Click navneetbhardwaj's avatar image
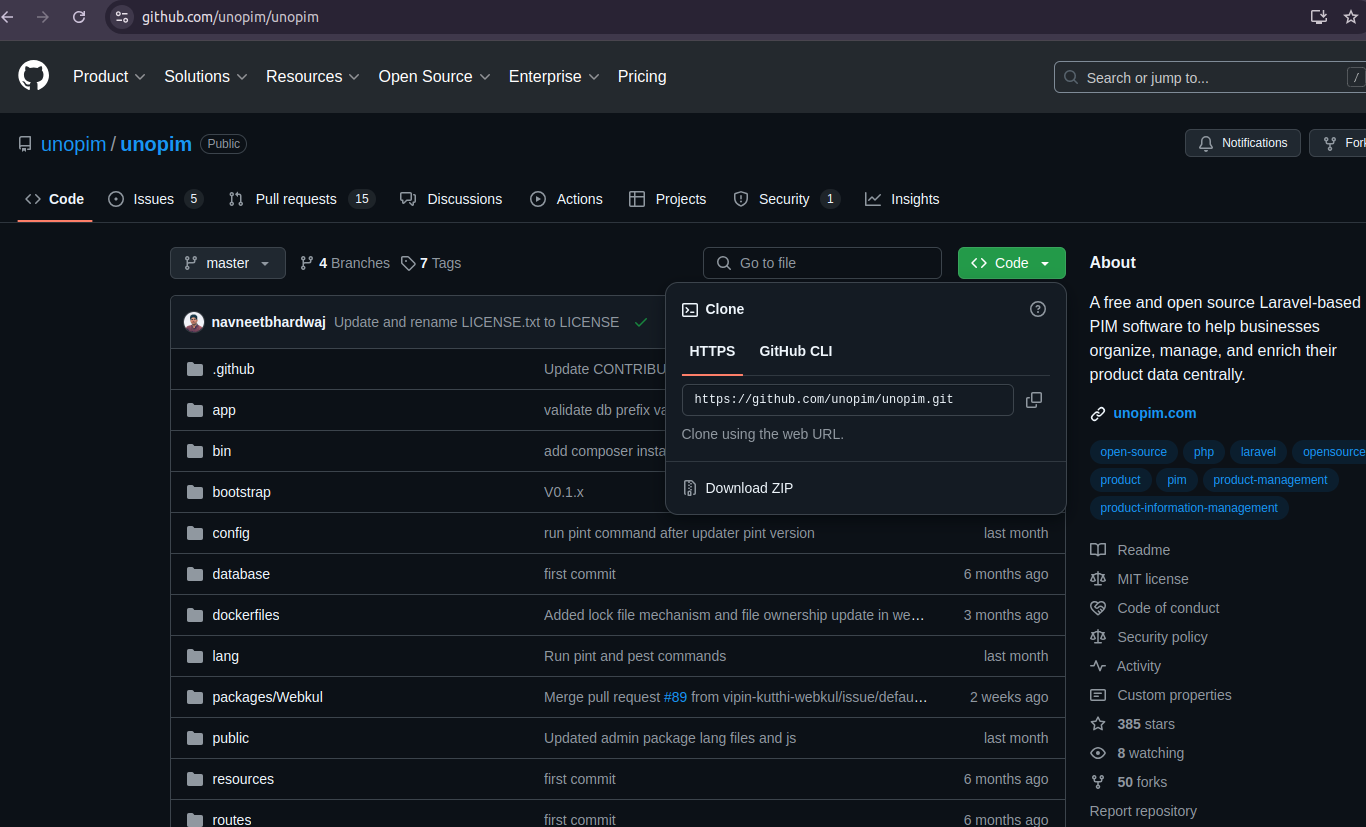This screenshot has width=1366, height=827. (x=194, y=322)
